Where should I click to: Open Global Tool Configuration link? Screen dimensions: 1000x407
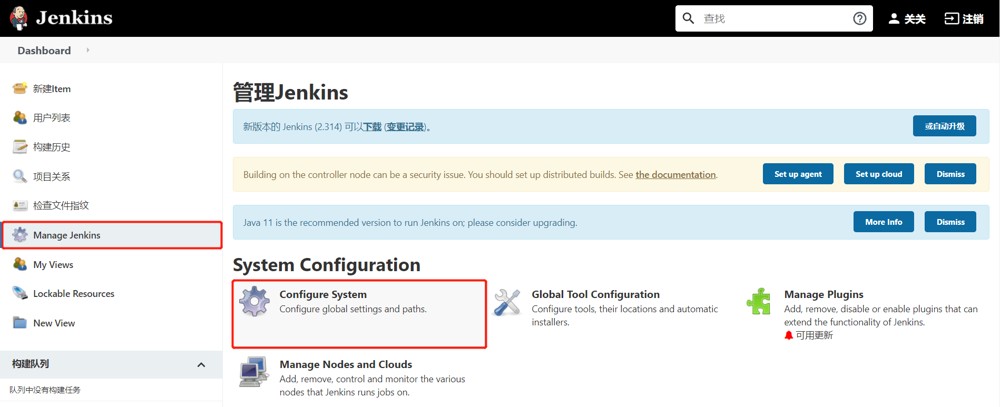tap(596, 295)
